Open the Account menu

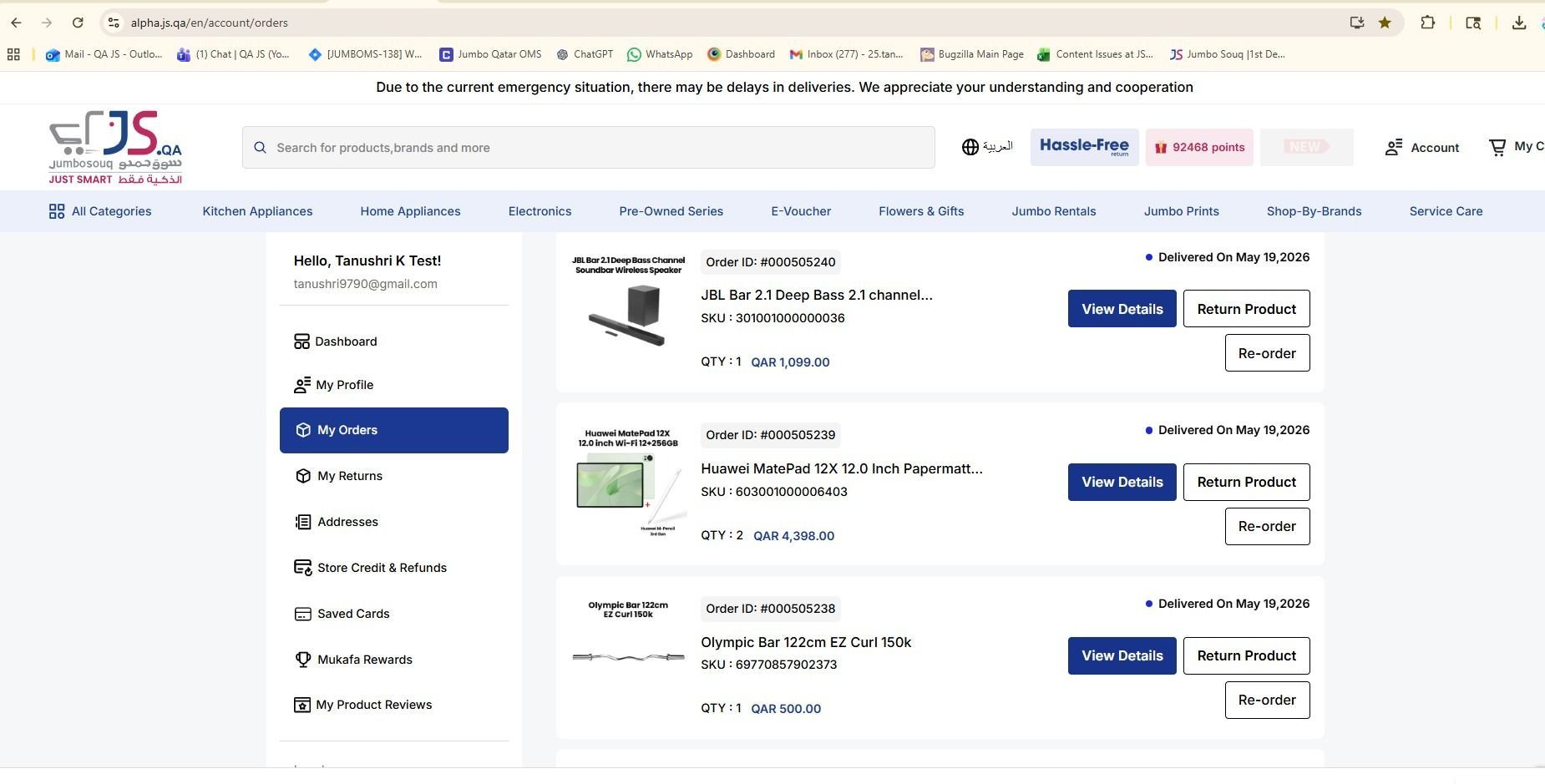pos(1422,148)
